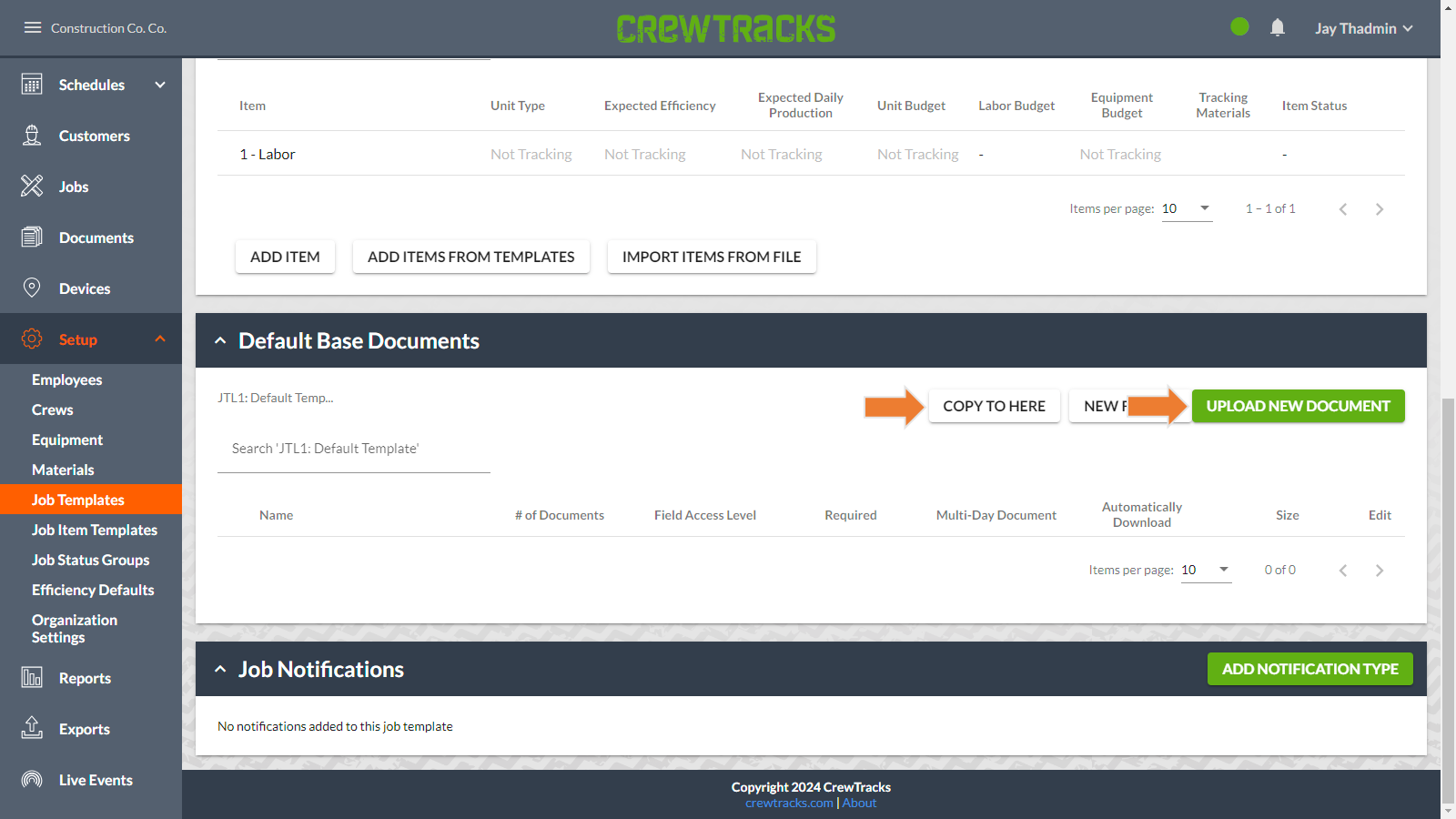Open Devices location pin icon
The width and height of the screenshot is (1456, 819).
click(32, 288)
